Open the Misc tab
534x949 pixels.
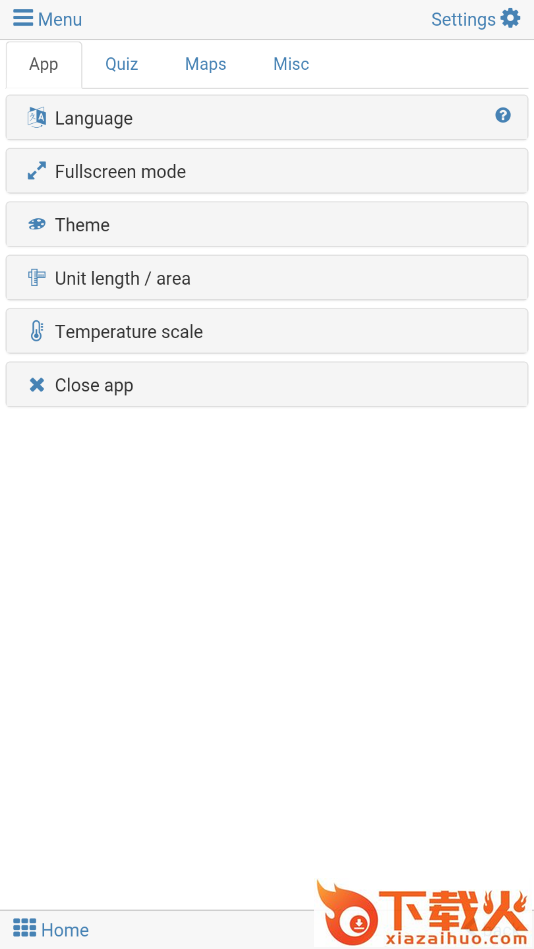(291, 64)
